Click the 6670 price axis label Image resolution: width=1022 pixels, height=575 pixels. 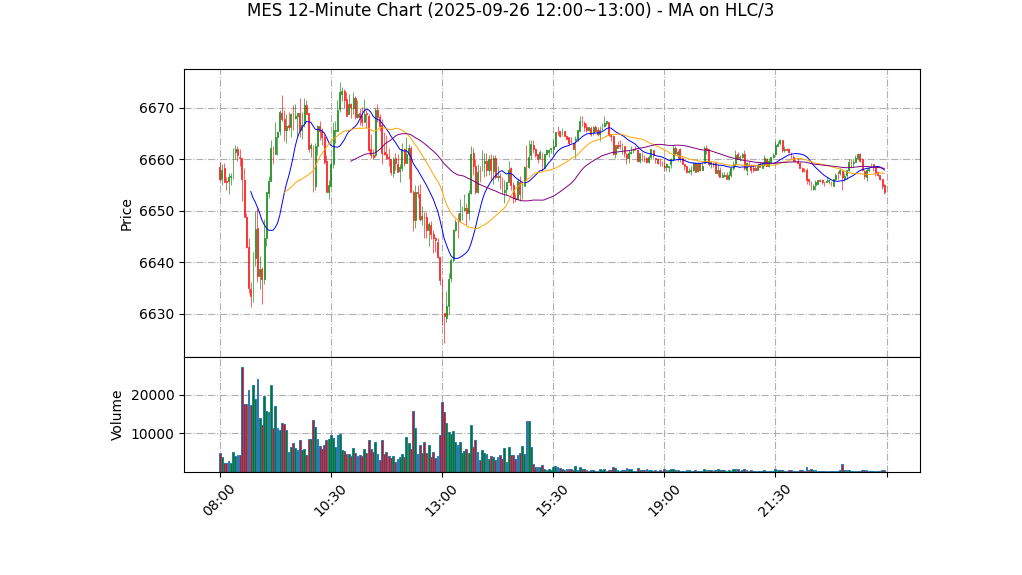click(157, 108)
